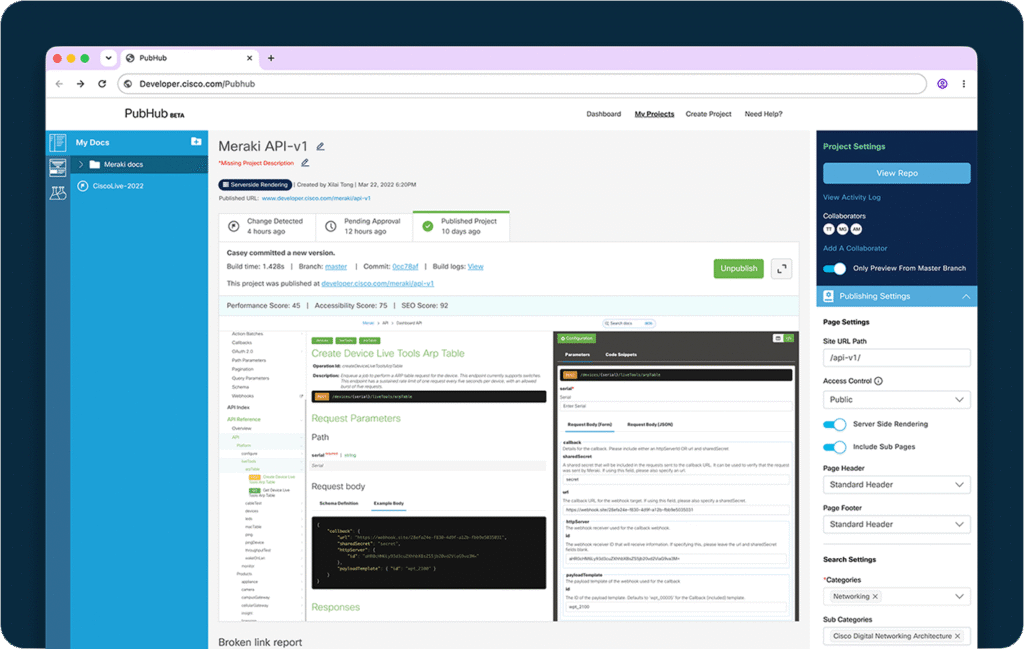The image size is (1024, 649).
Task: Select Schema Definition tab in preview
Action: click(x=338, y=503)
